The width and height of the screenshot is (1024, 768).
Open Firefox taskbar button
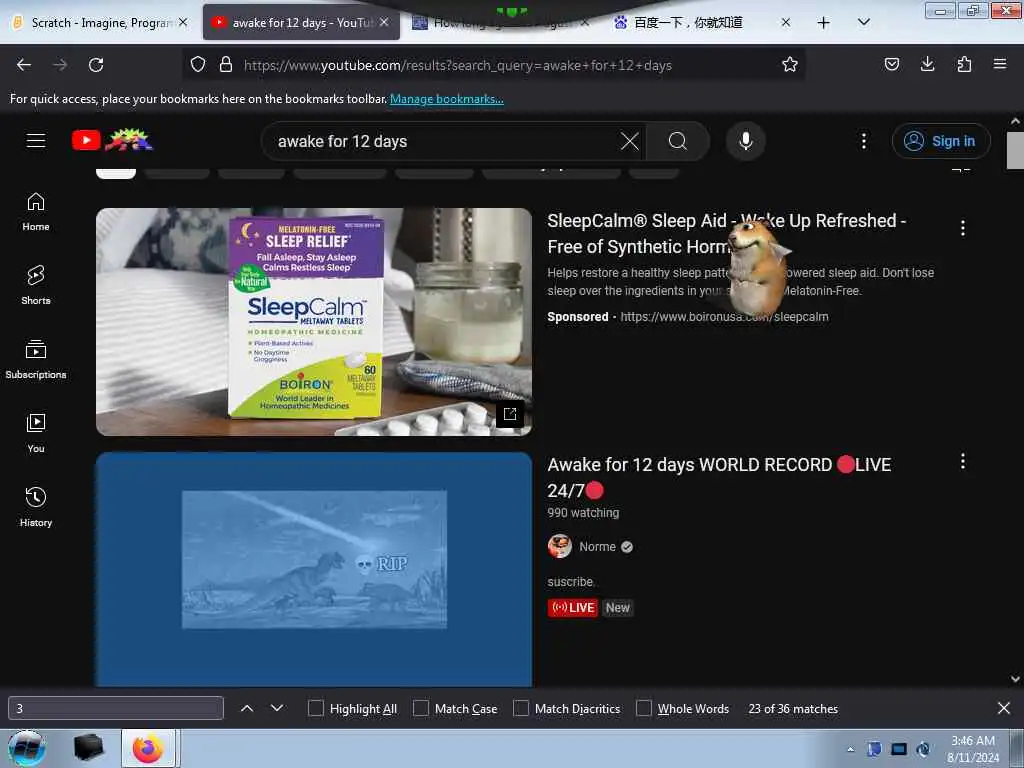(x=148, y=748)
